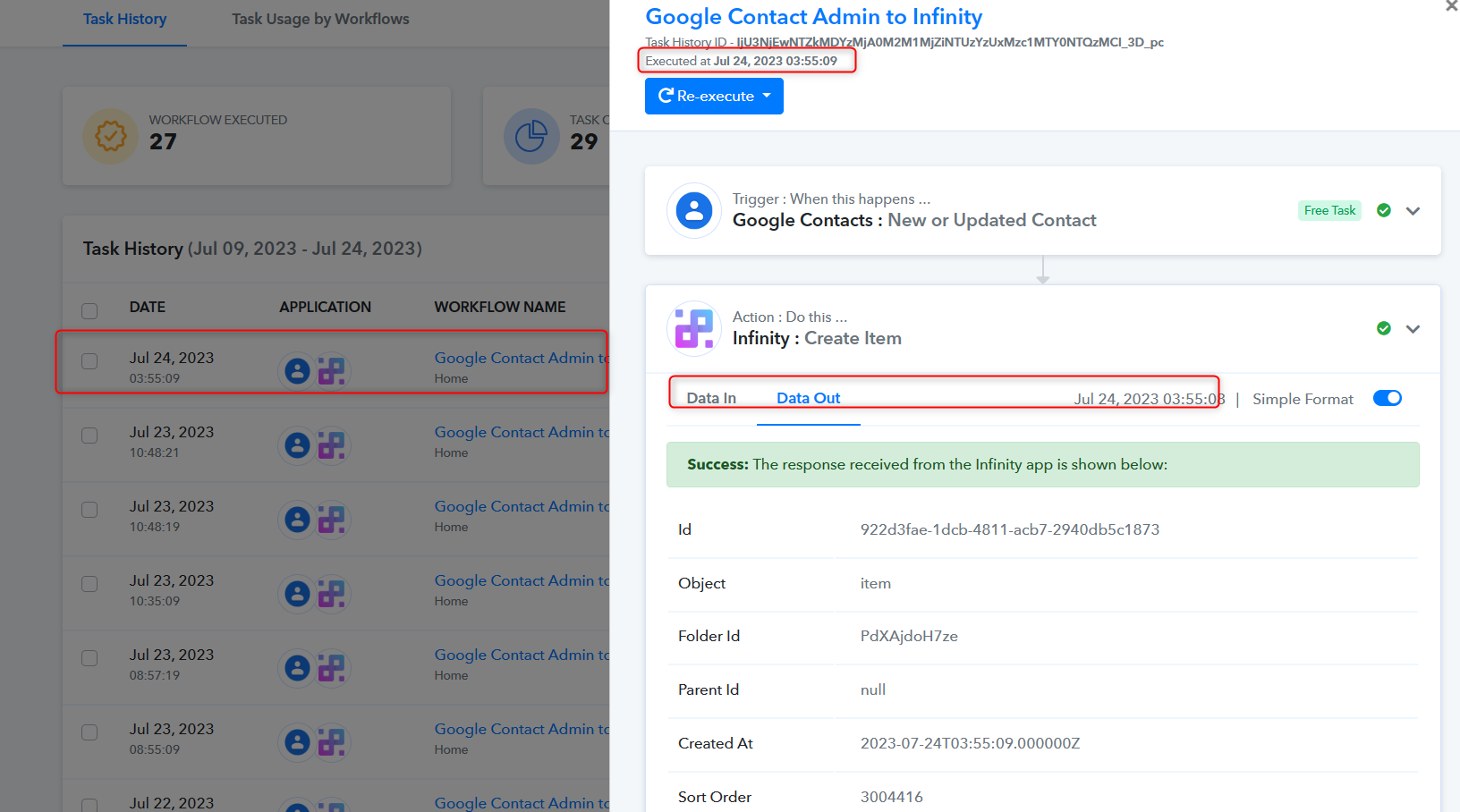Select the Task History ID string
This screenshot has height=812, width=1460.
tap(950, 42)
